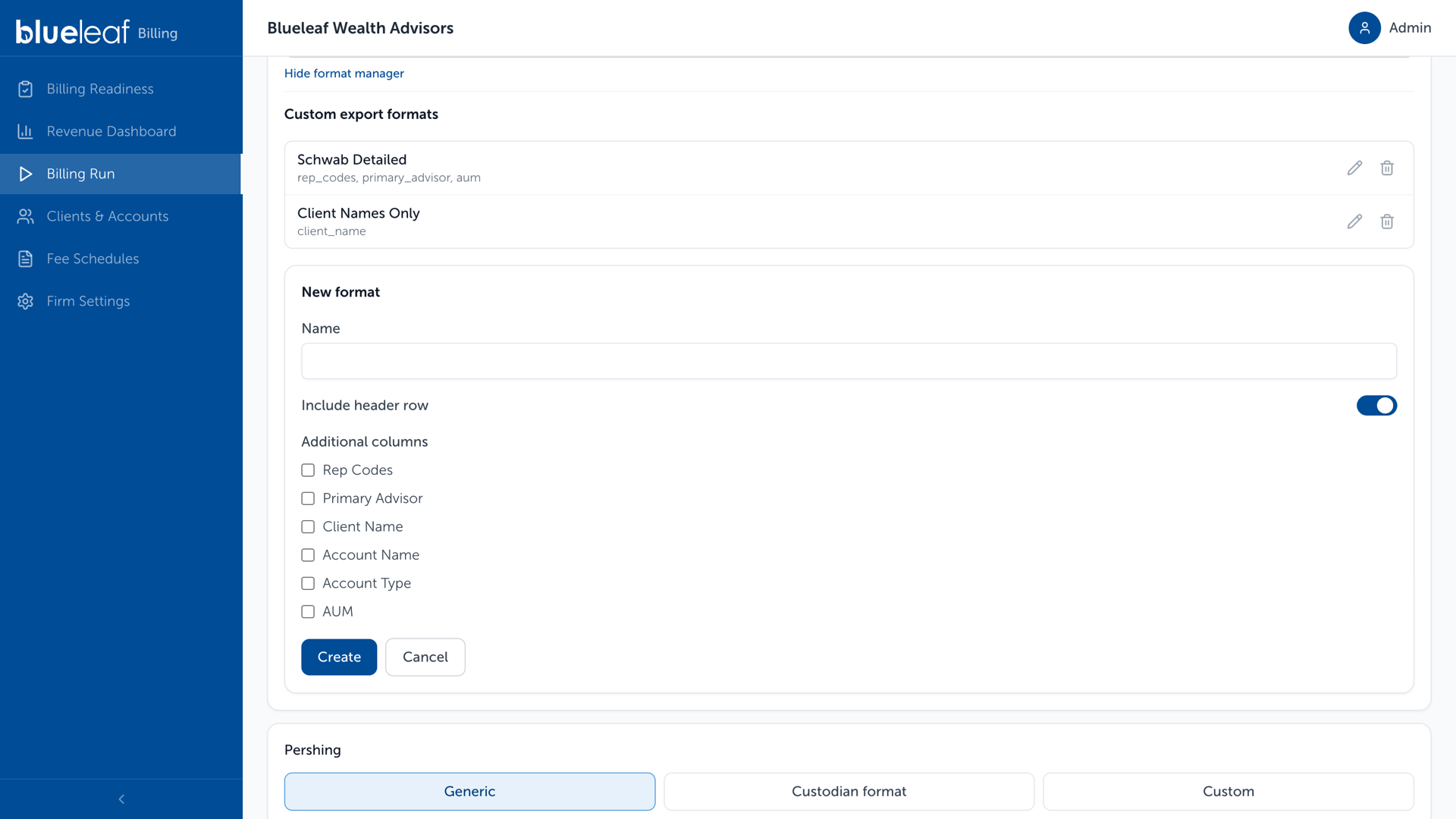
Task: Check the AUM checkbox
Action: pyautogui.click(x=308, y=612)
